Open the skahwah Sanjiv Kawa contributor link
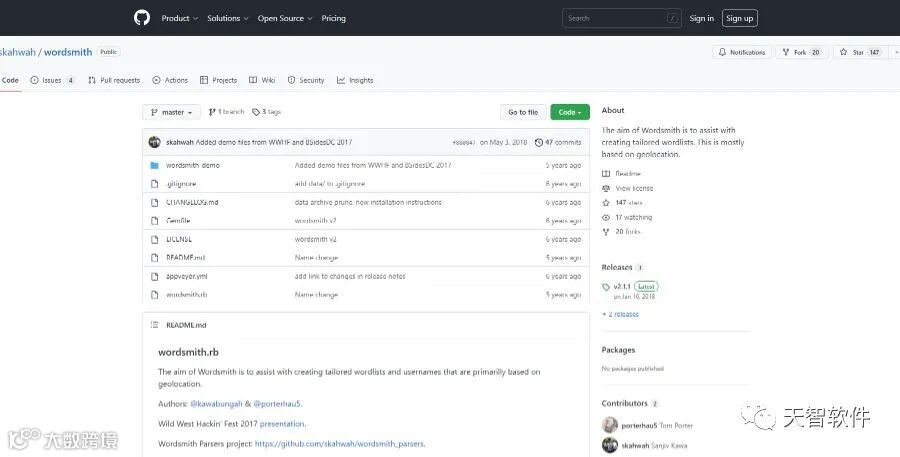This screenshot has width=900, height=457. click(654, 446)
